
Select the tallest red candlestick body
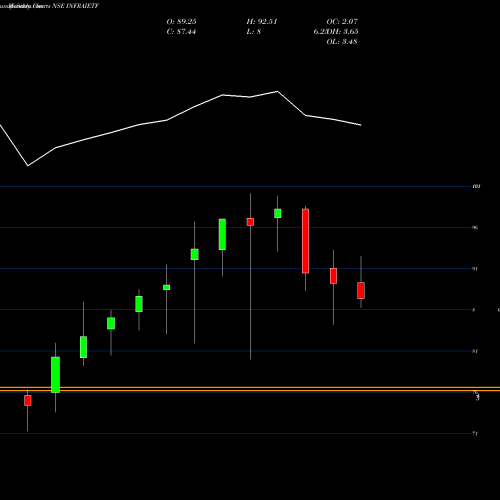(305, 241)
